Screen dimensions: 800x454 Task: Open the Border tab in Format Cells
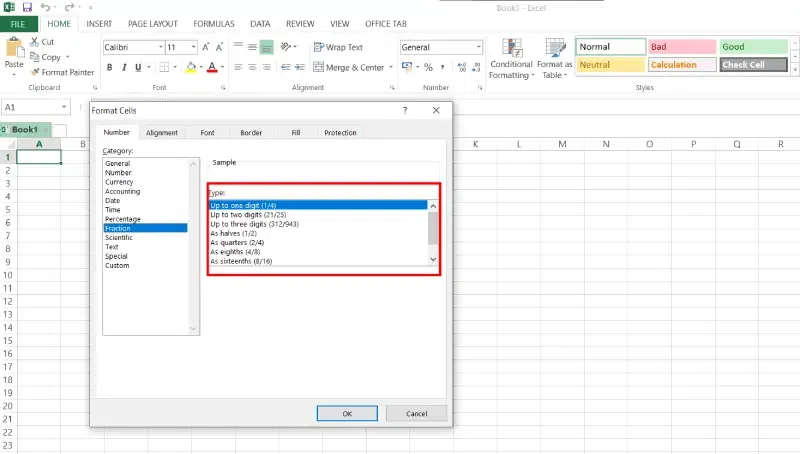[251, 133]
